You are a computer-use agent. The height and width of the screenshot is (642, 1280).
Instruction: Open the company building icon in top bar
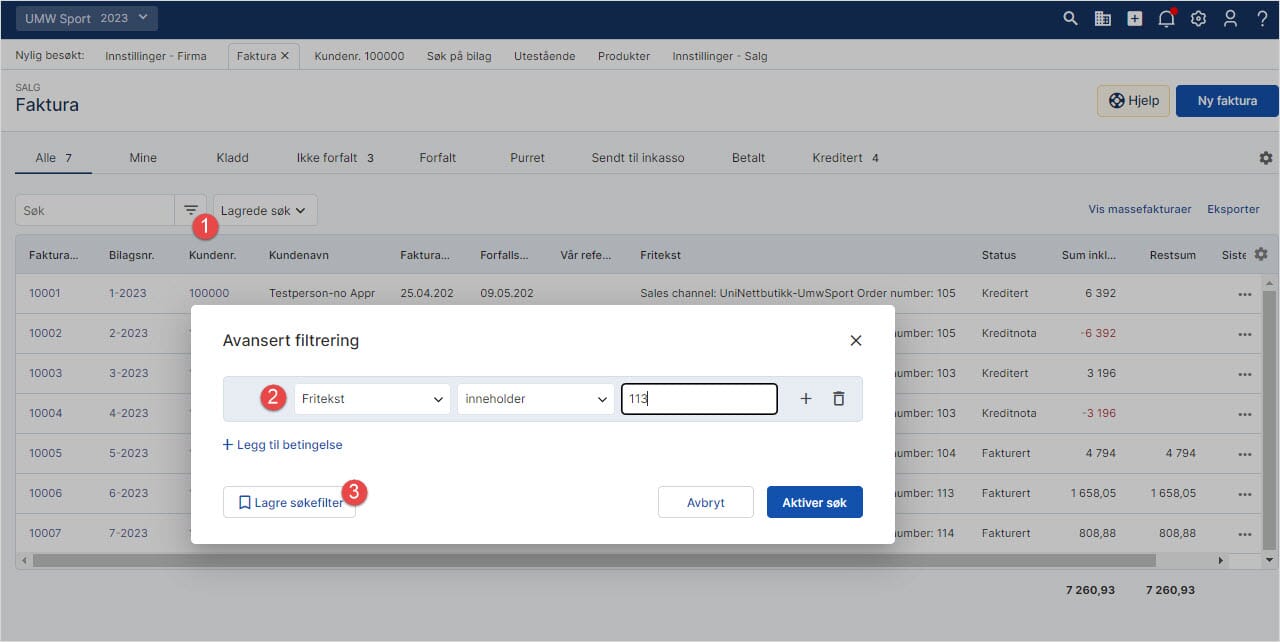click(1102, 18)
